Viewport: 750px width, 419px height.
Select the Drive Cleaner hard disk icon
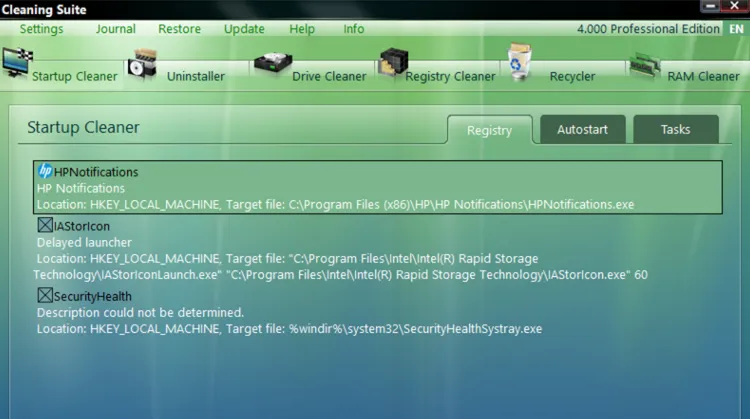(x=273, y=64)
